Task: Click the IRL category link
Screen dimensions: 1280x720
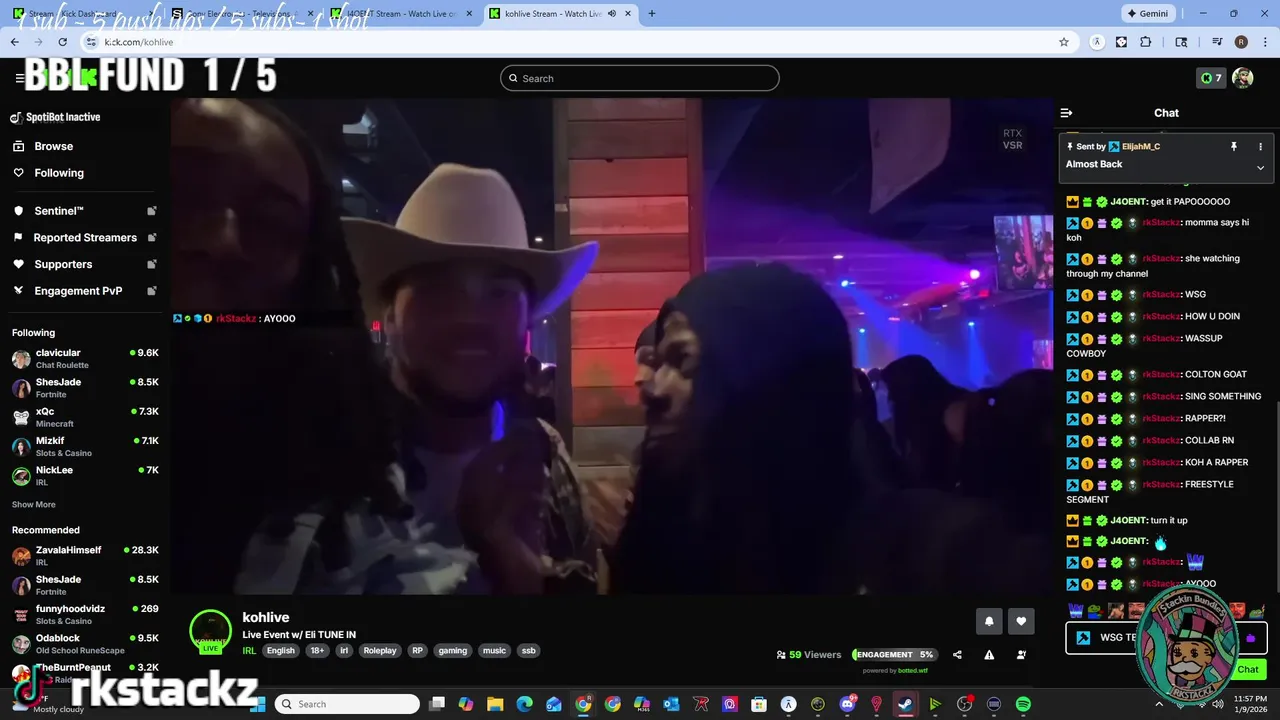Action: (249, 651)
